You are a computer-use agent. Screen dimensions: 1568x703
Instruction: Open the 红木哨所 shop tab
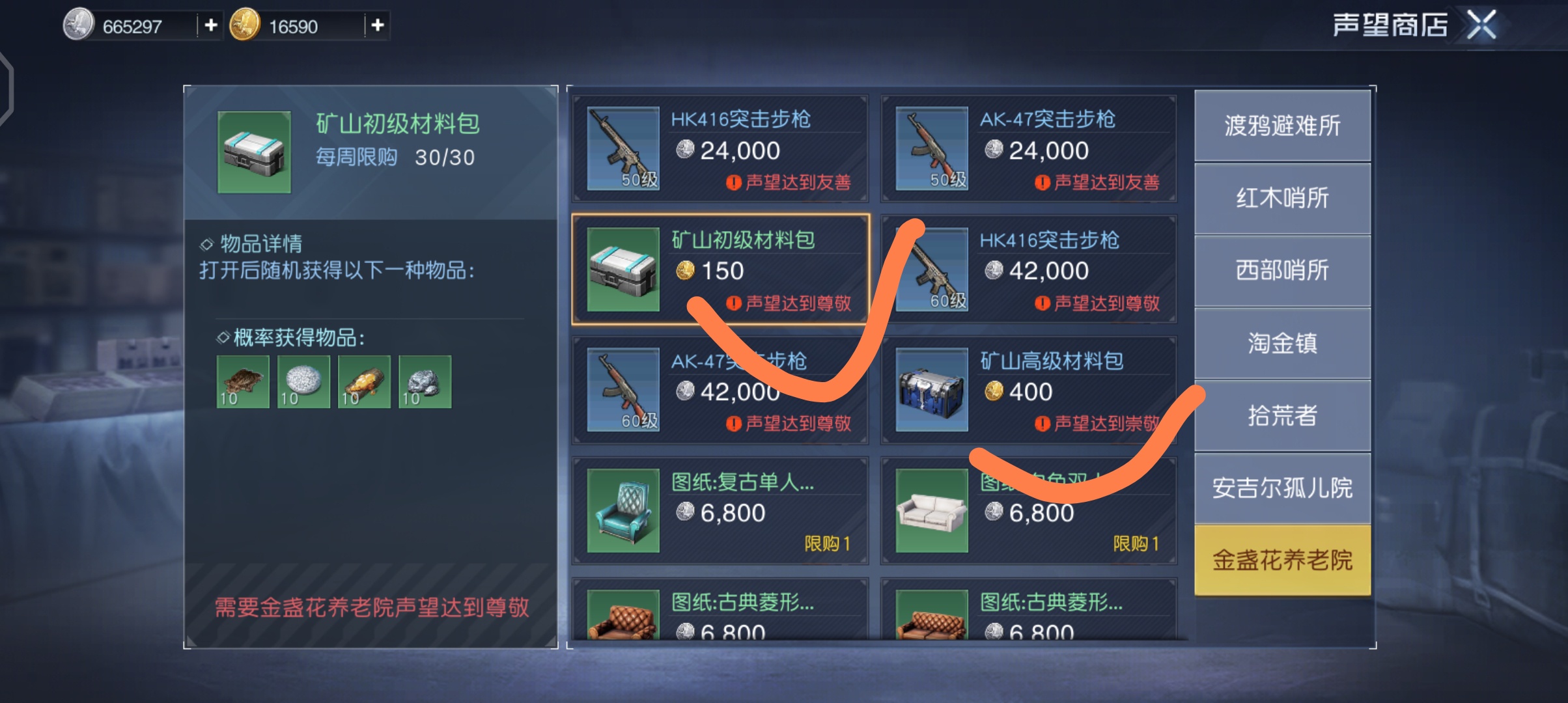(x=1282, y=198)
